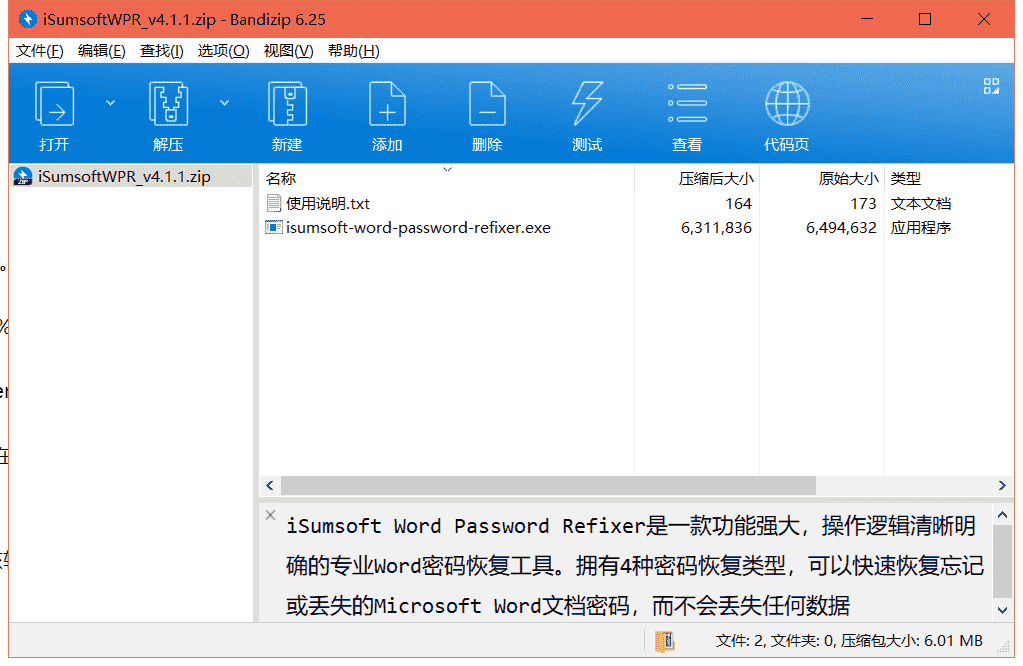
Task: Click the text document icon of 使用说明.txt
Action: (273, 204)
